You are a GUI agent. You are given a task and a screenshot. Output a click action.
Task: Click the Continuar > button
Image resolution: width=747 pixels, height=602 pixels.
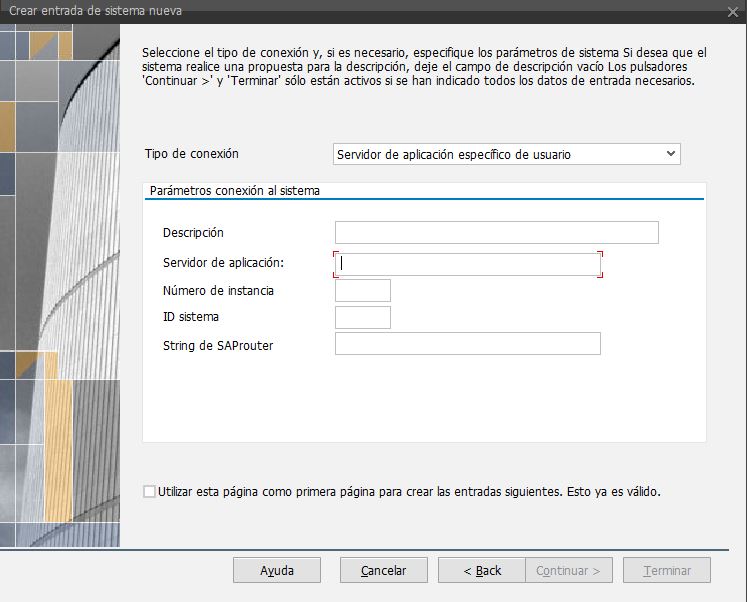pyautogui.click(x=569, y=570)
